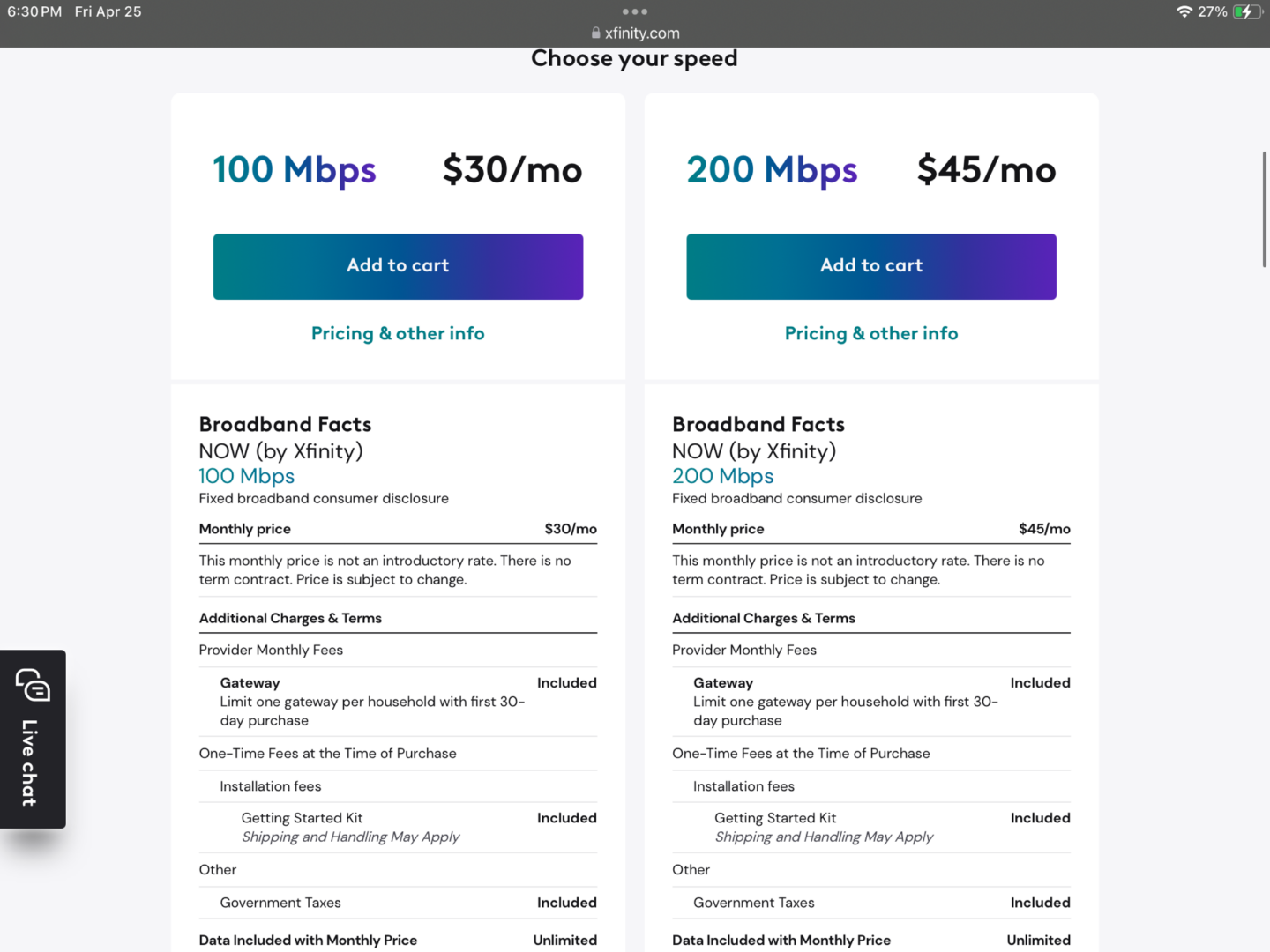The width and height of the screenshot is (1270, 952).
Task: Tap the xfinity.com address bar
Action: pos(635,33)
